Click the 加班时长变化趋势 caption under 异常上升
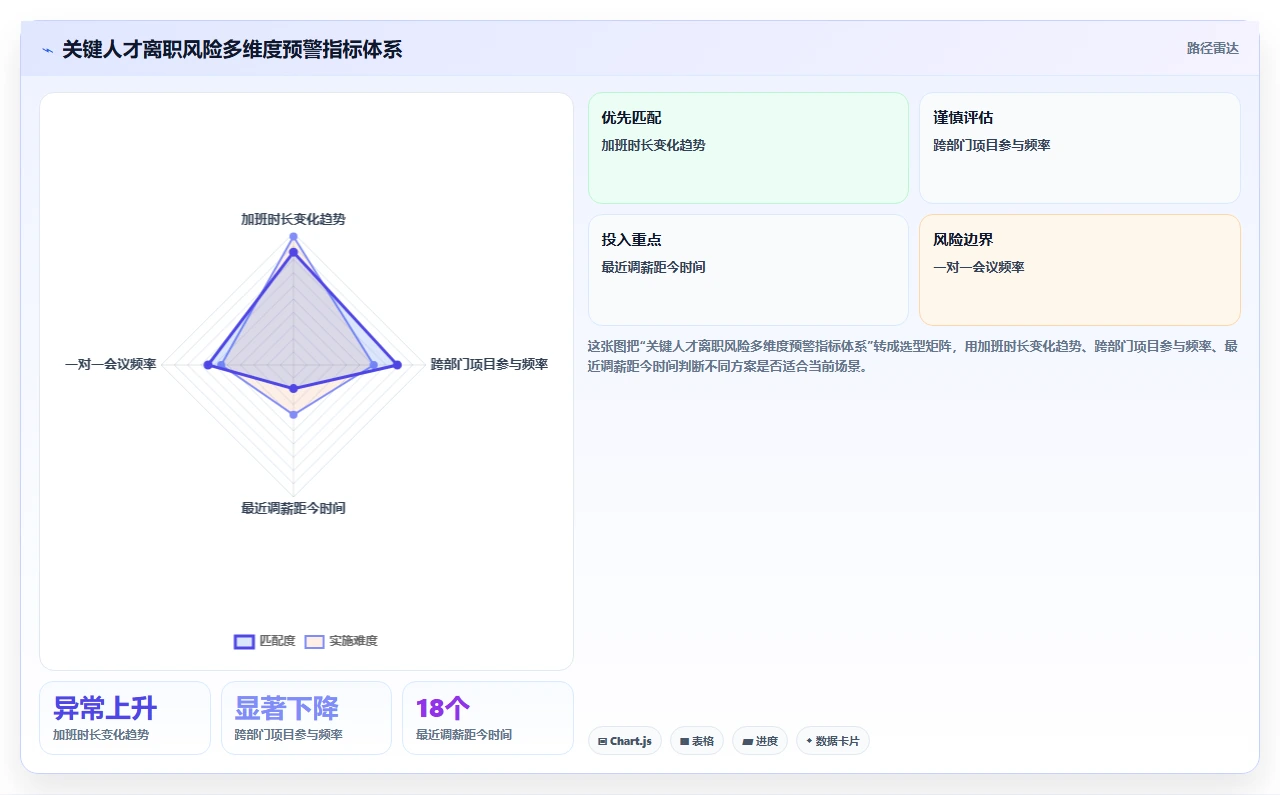This screenshot has height=795, width=1280. pos(101,734)
